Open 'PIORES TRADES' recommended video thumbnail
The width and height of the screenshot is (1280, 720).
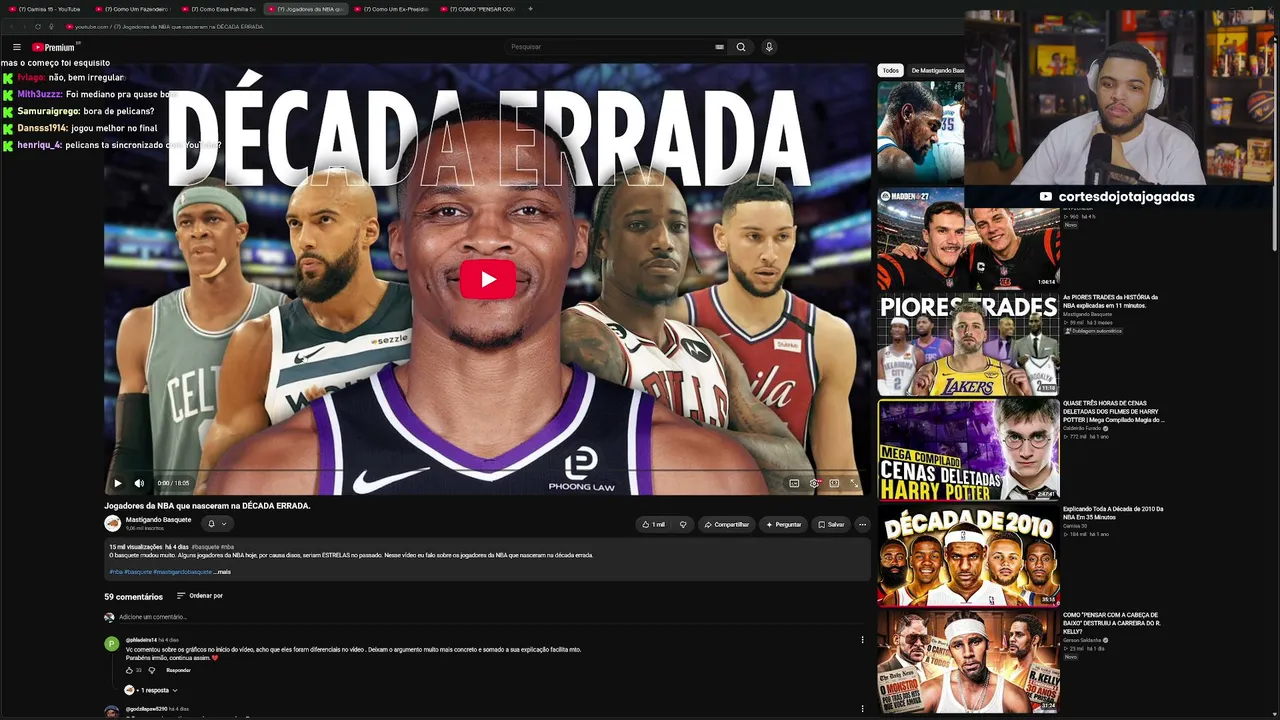pos(968,345)
